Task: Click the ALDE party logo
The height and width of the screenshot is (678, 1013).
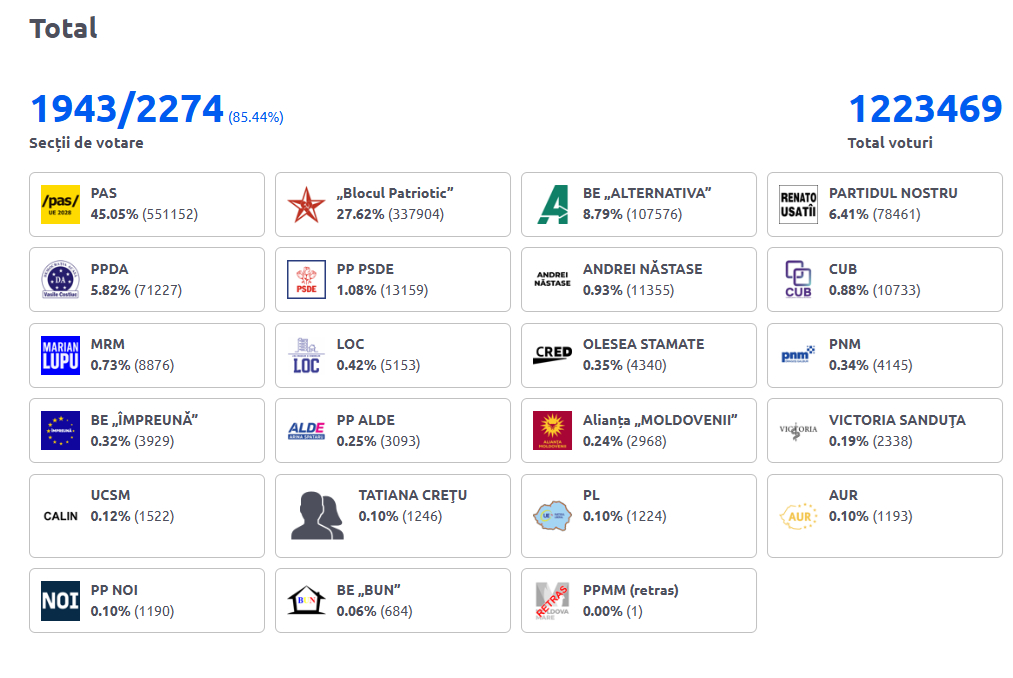Action: pos(306,431)
